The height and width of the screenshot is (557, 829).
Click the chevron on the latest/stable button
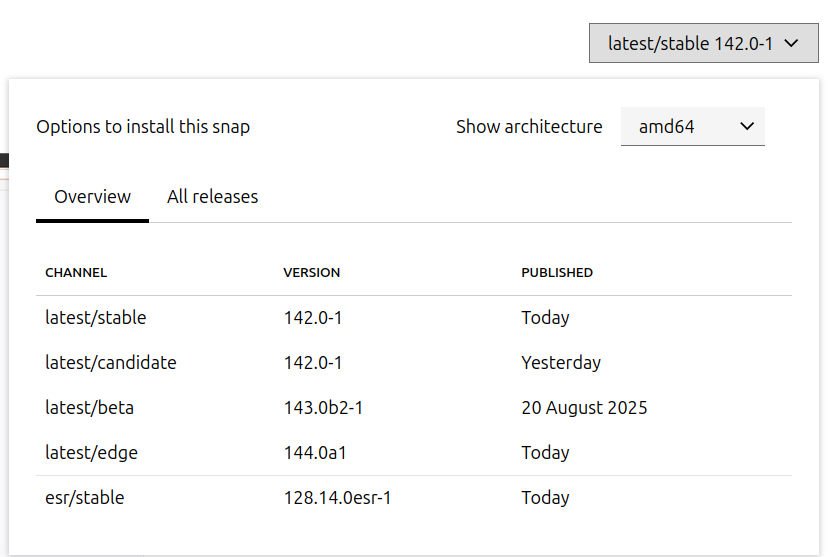point(791,44)
